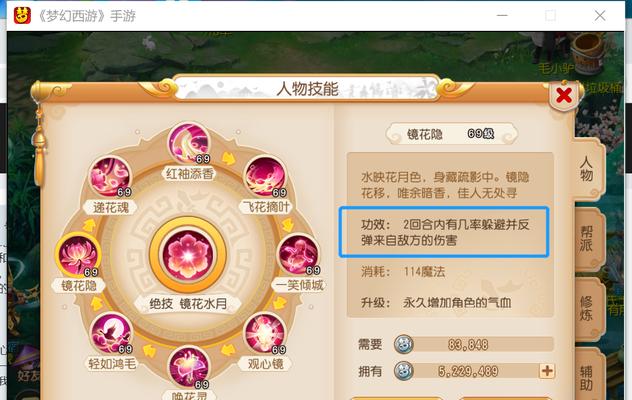The image size is (632, 400).
Task: Click the 梦幻西游 app icon in title bar
Action: click(x=22, y=15)
